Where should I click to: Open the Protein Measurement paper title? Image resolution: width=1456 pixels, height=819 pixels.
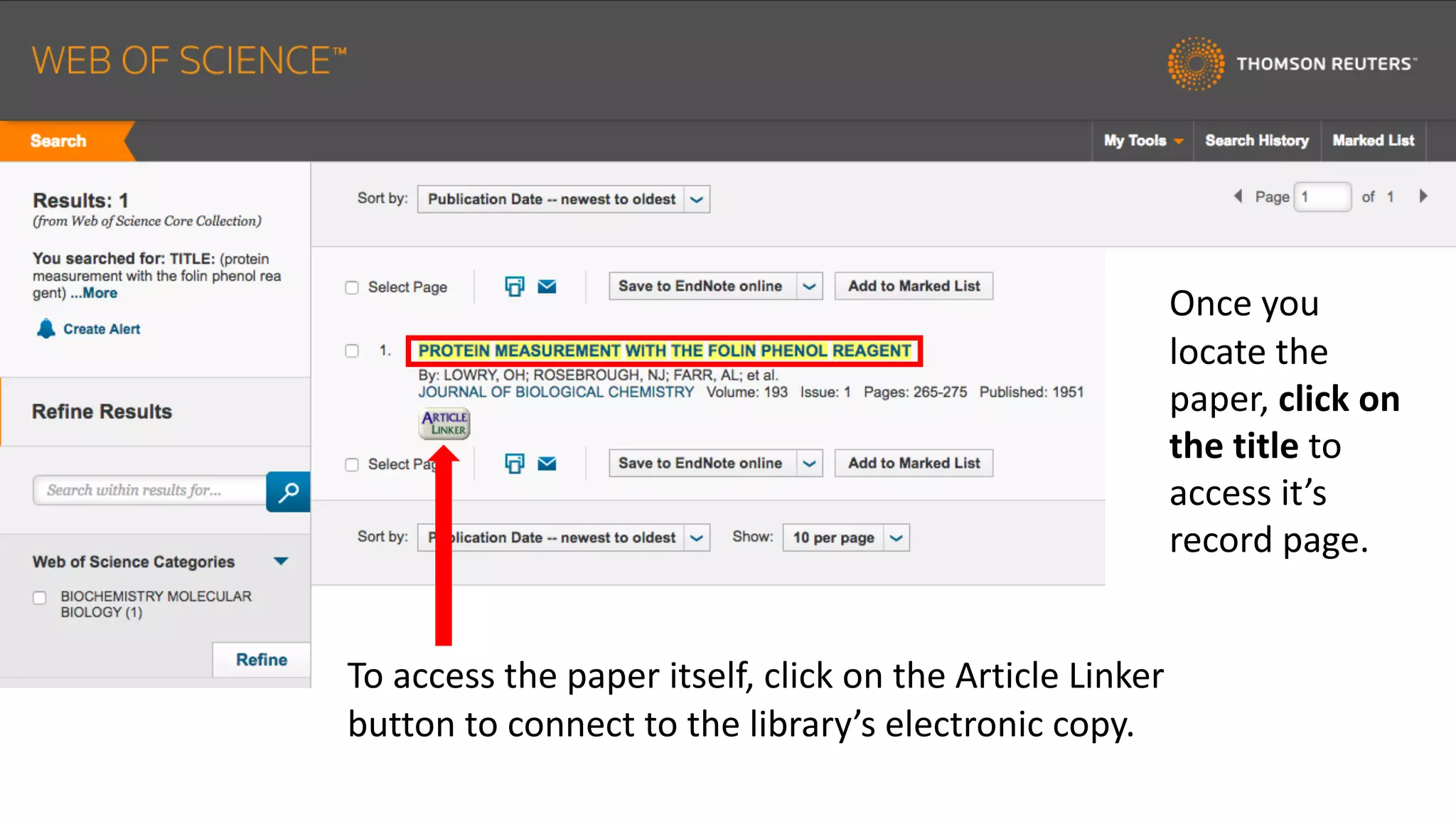(665, 350)
